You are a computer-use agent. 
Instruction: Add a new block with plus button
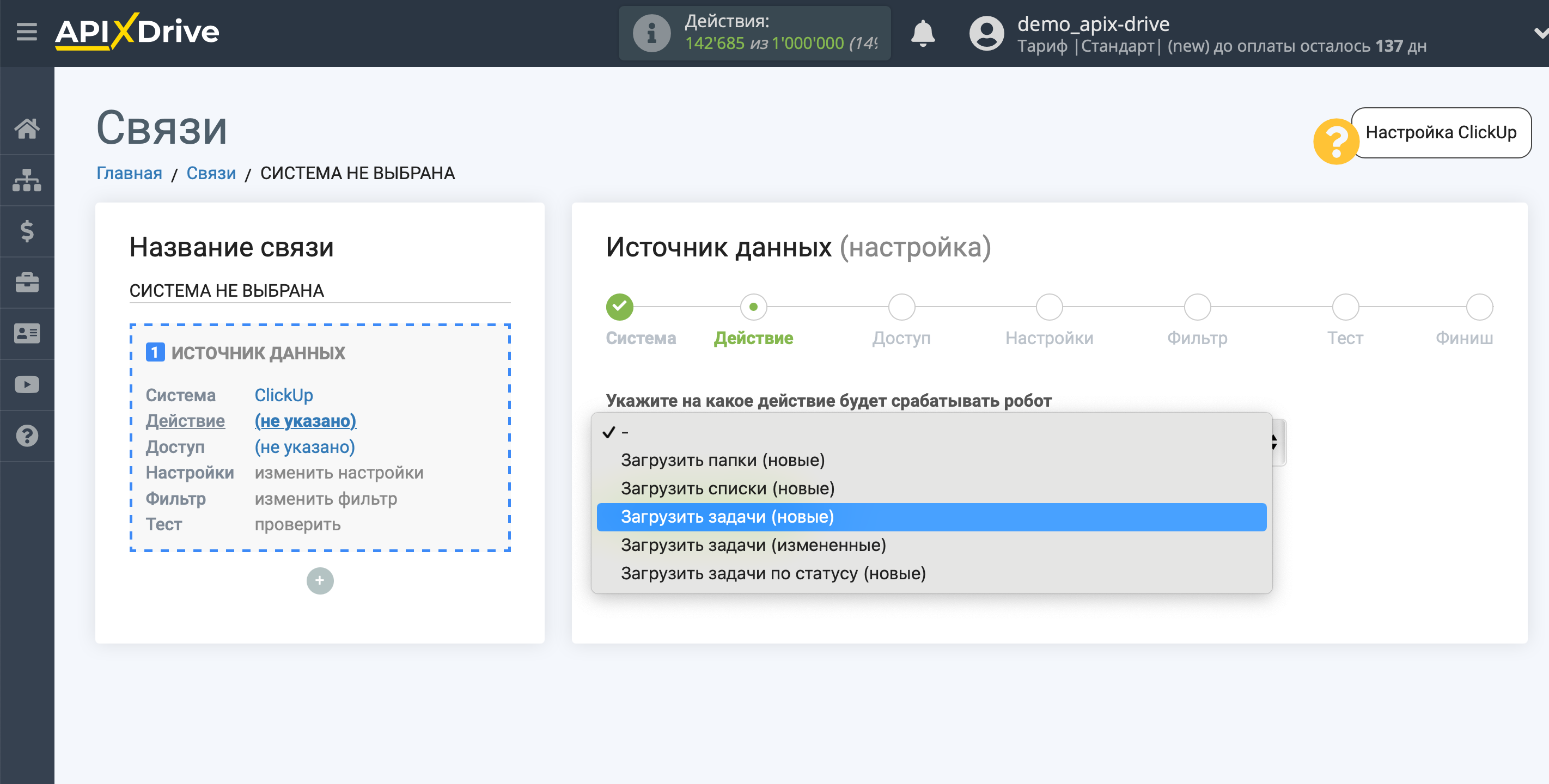click(x=320, y=581)
